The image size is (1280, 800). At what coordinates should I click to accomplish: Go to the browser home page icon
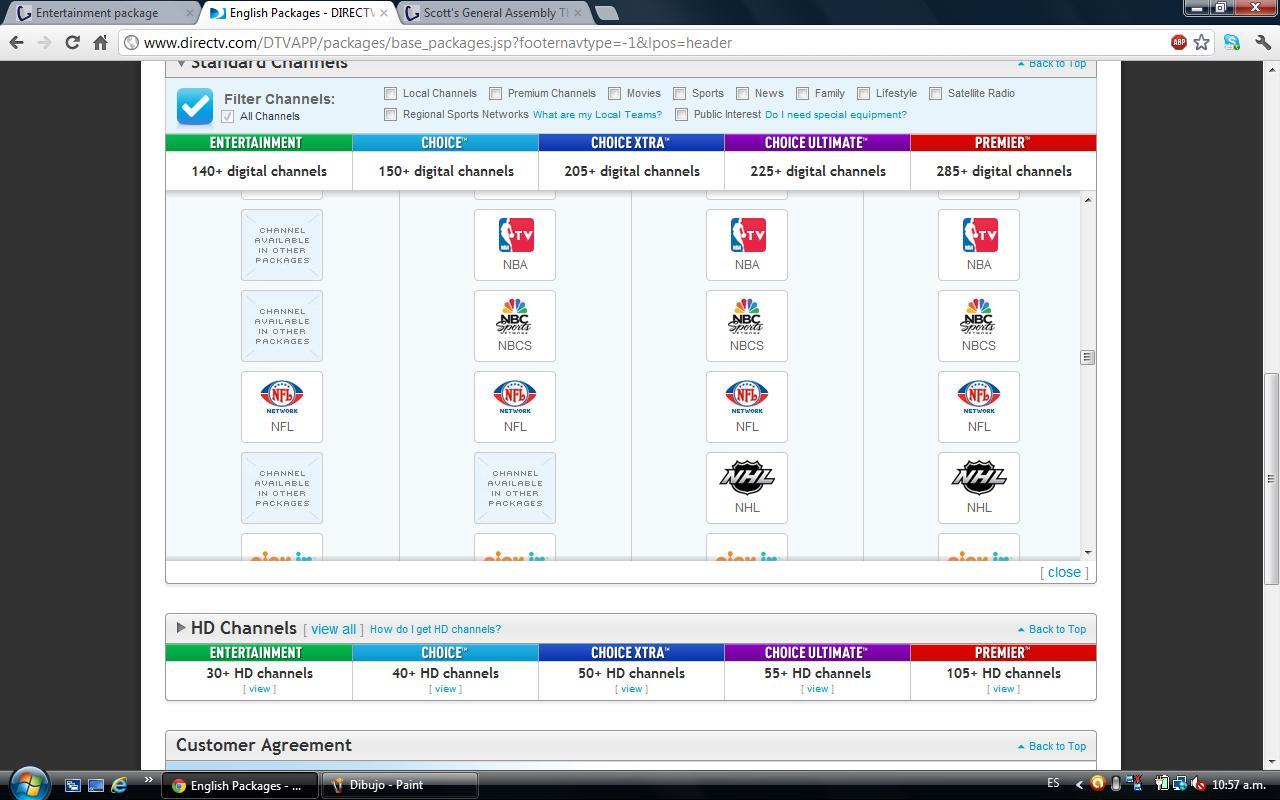pyautogui.click(x=100, y=42)
